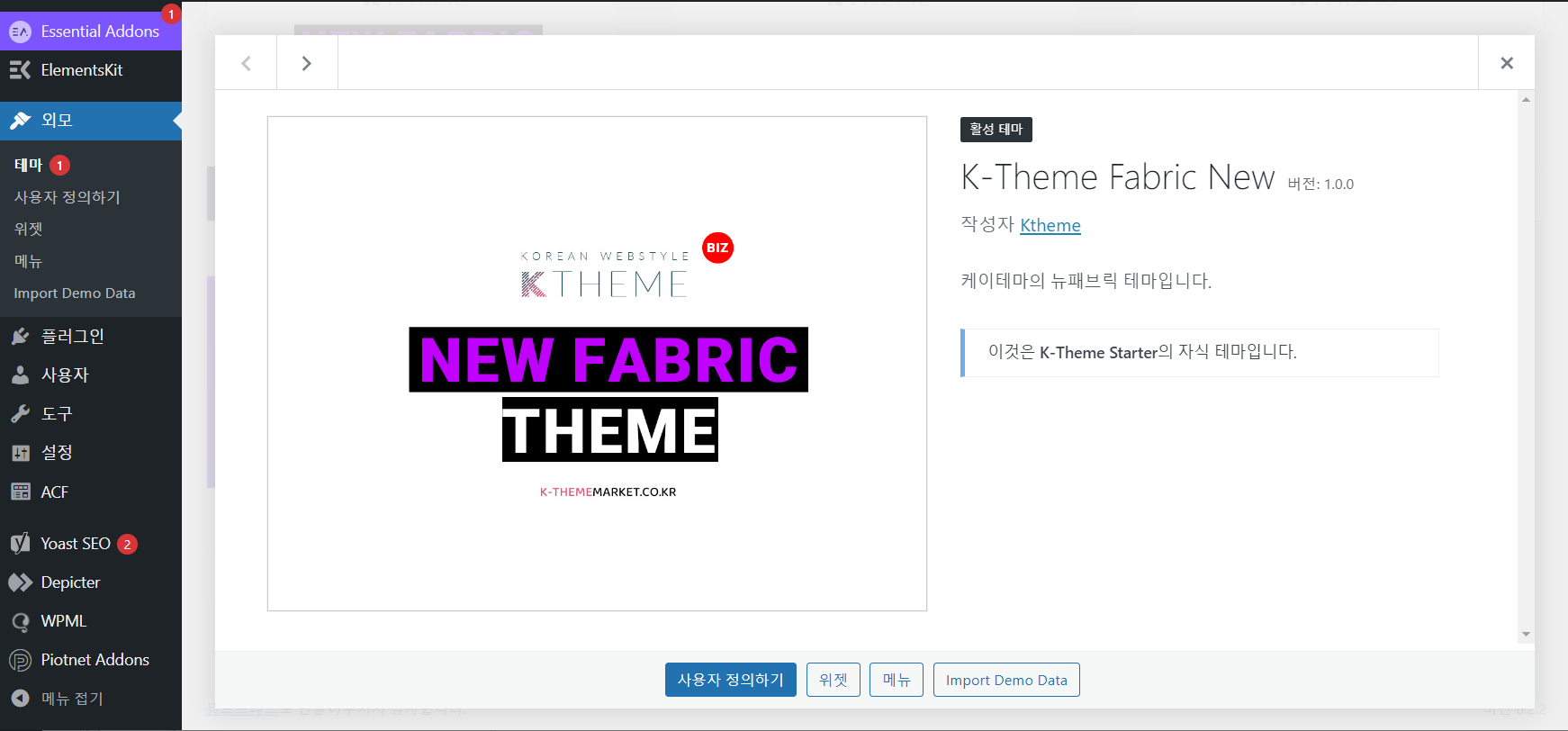
Task: Click the 케이테마의 뉴패브릭 테마입니다 description
Action: (1086, 281)
